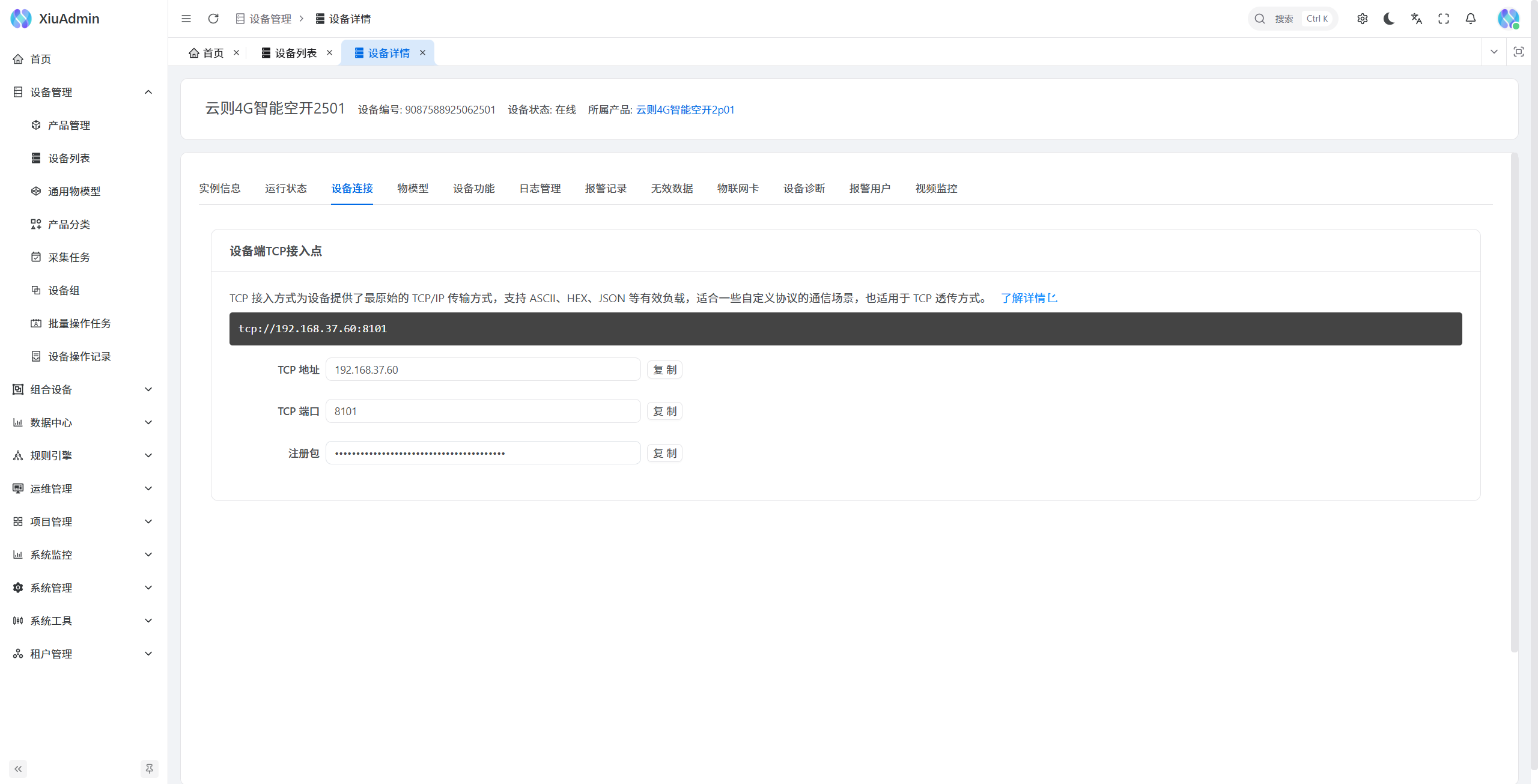Toggle the sidebar menu hamburger icon
This screenshot has width=1538, height=784.
click(186, 19)
